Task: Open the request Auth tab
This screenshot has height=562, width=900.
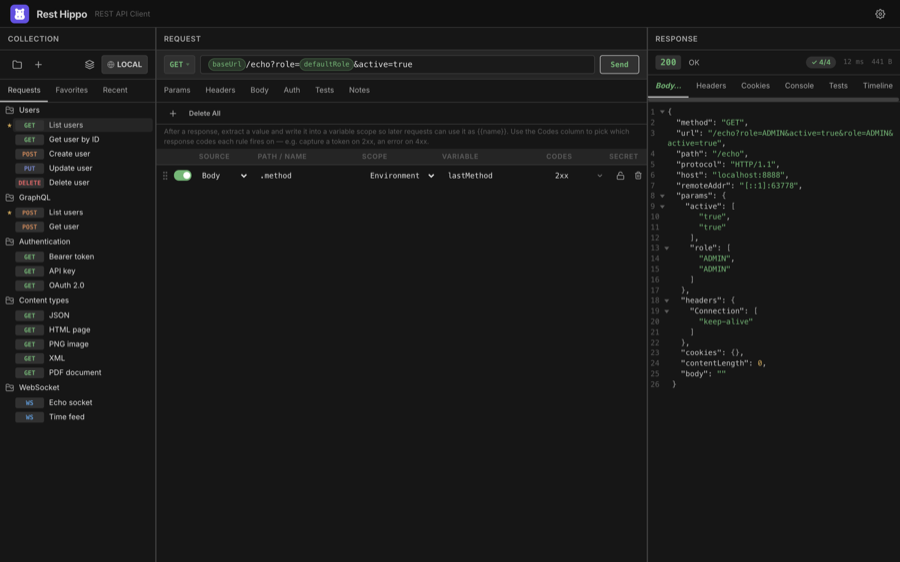Action: (x=292, y=90)
